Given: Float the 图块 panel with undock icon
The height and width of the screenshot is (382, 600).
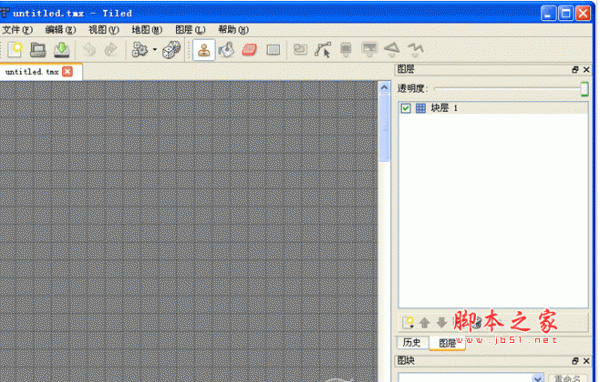Looking at the screenshot, I should (575, 361).
